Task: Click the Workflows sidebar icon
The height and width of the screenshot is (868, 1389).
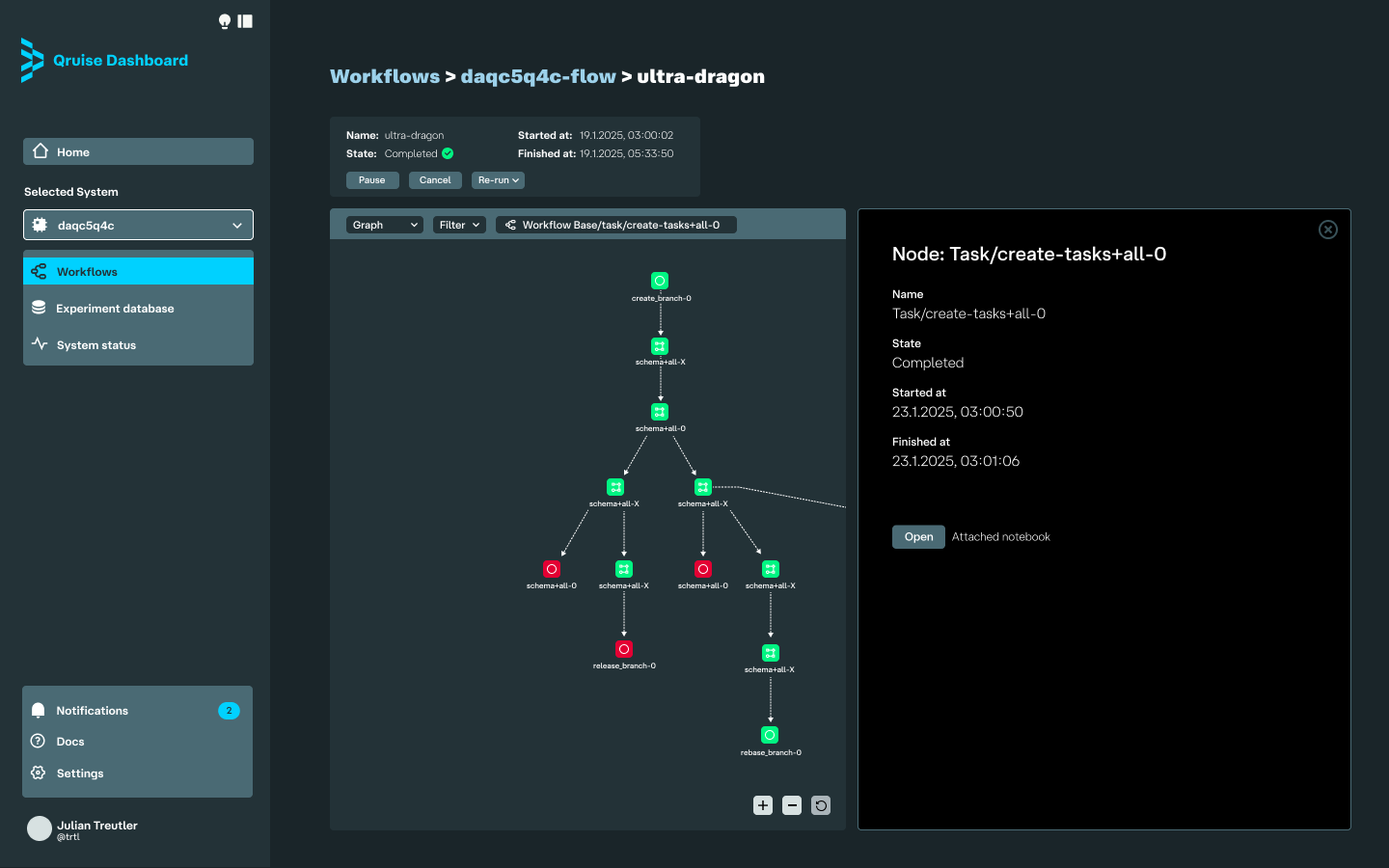Action: pos(39,271)
